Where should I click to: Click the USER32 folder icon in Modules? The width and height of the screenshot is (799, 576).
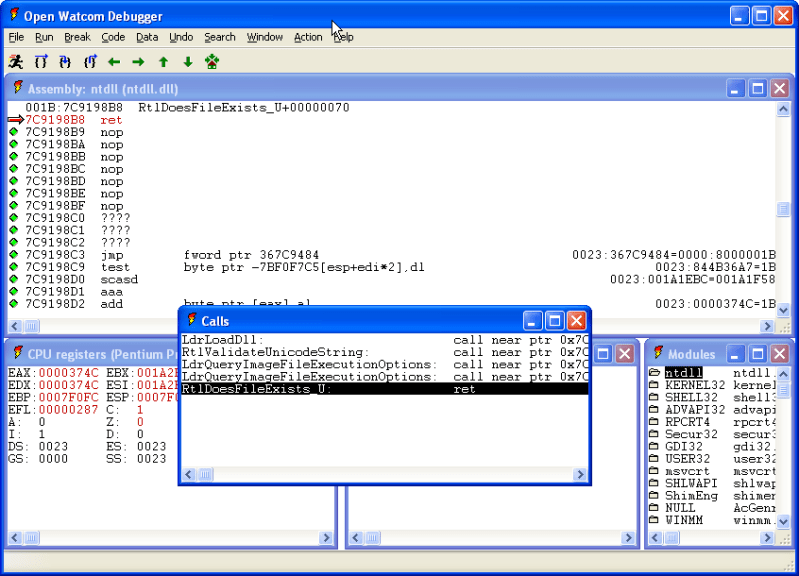pos(654,458)
